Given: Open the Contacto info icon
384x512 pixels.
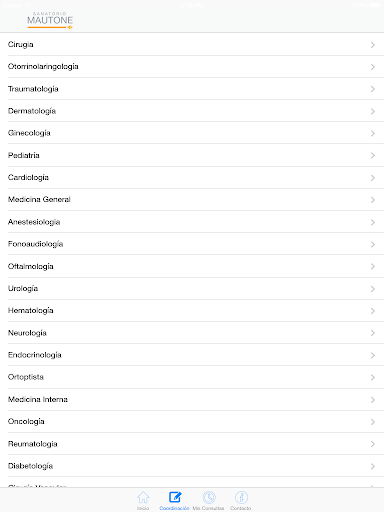Looking at the screenshot, I should click(x=241, y=497).
